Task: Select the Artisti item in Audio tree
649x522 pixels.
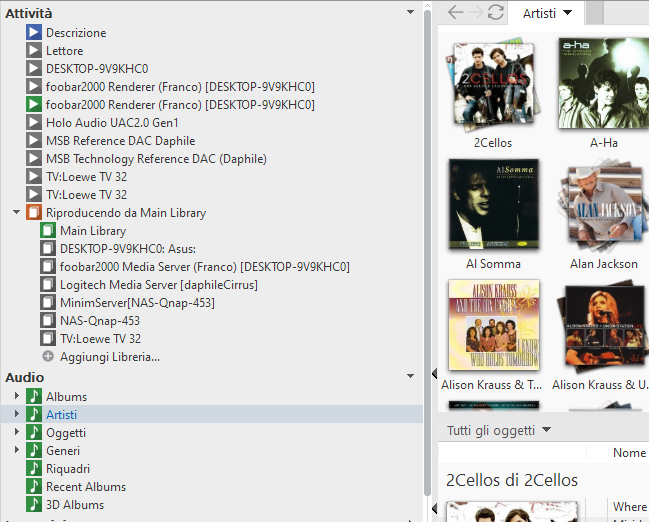Action: 212,414
